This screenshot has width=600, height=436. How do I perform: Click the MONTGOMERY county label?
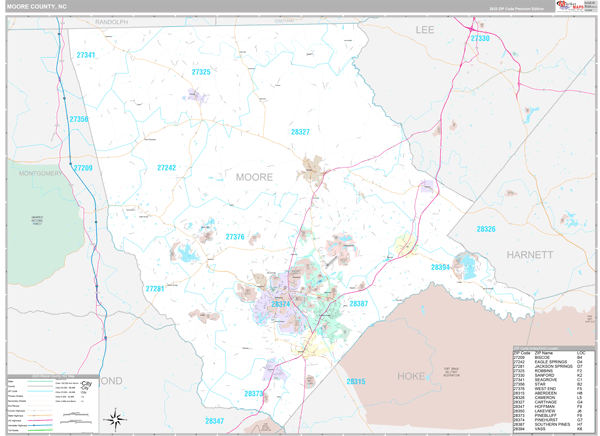(x=40, y=173)
